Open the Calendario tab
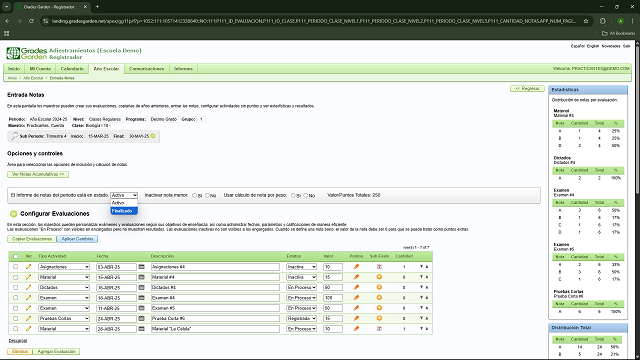640x360 pixels. click(72, 69)
